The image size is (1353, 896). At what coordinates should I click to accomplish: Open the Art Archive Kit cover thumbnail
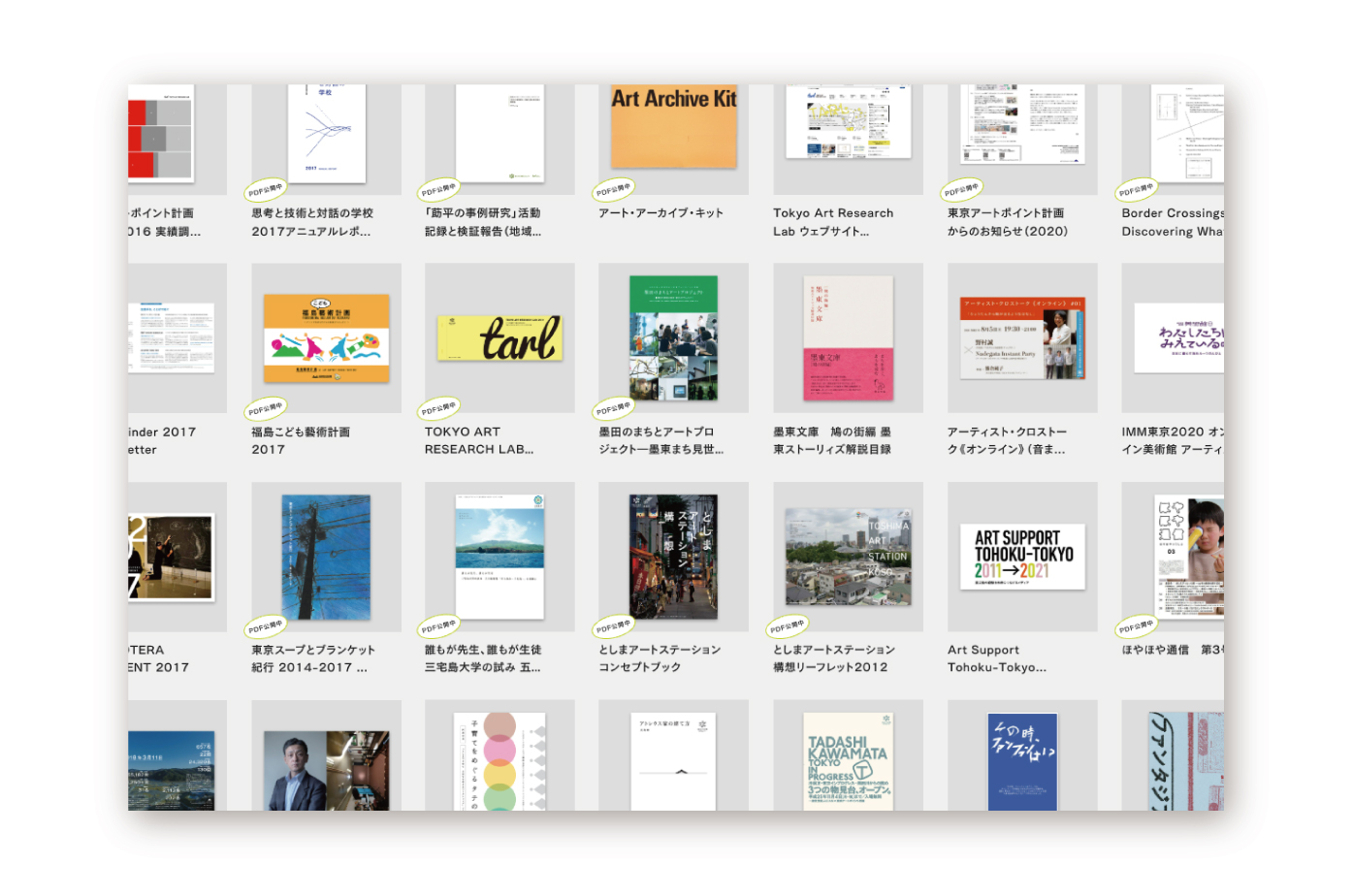point(673,127)
